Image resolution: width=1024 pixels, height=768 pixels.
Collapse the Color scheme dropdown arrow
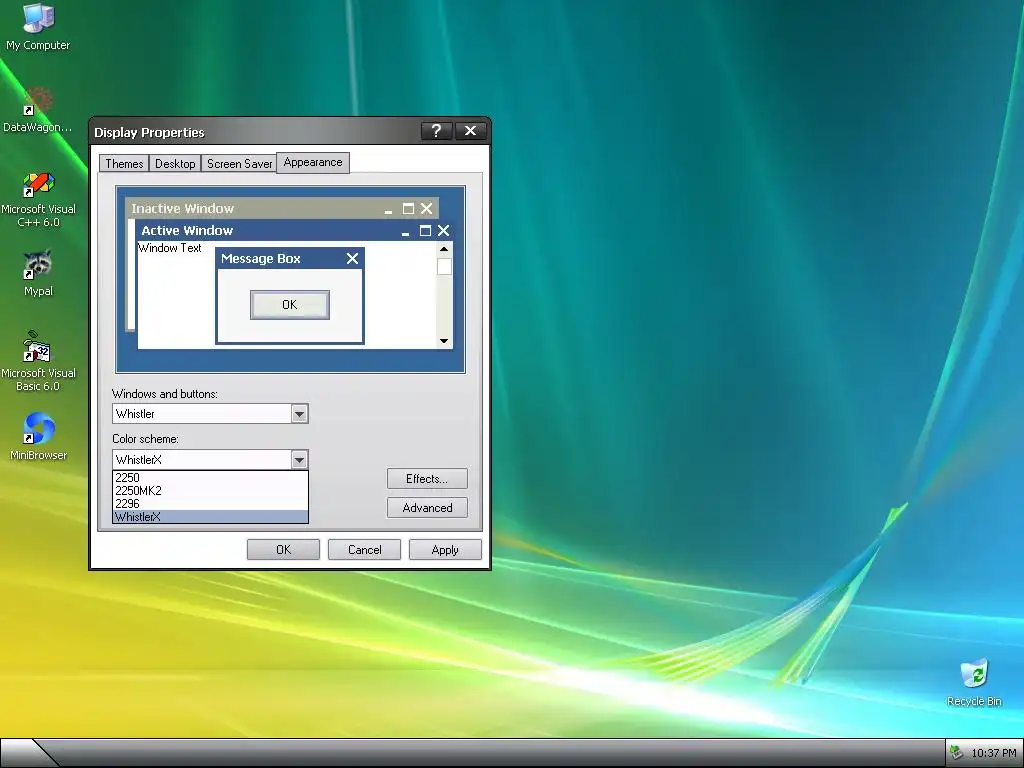(299, 460)
